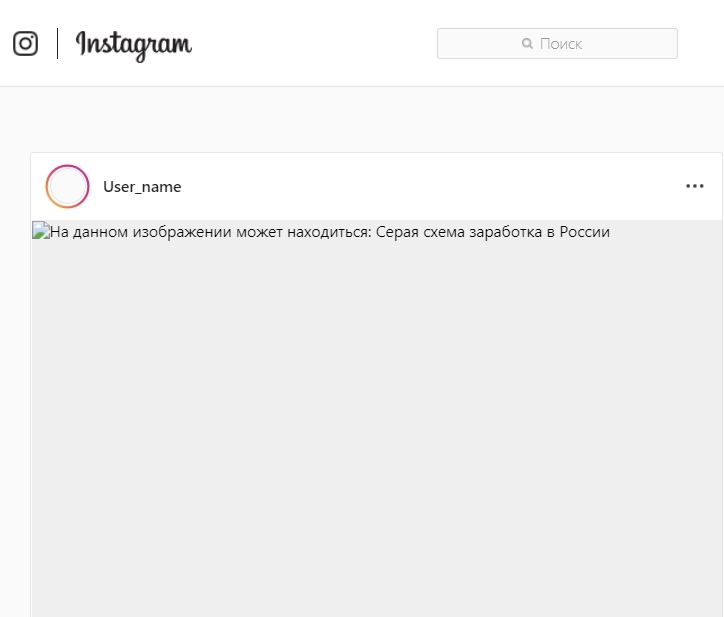The width and height of the screenshot is (724, 617).
Task: Click empty space in the post header row
Action: [429, 186]
